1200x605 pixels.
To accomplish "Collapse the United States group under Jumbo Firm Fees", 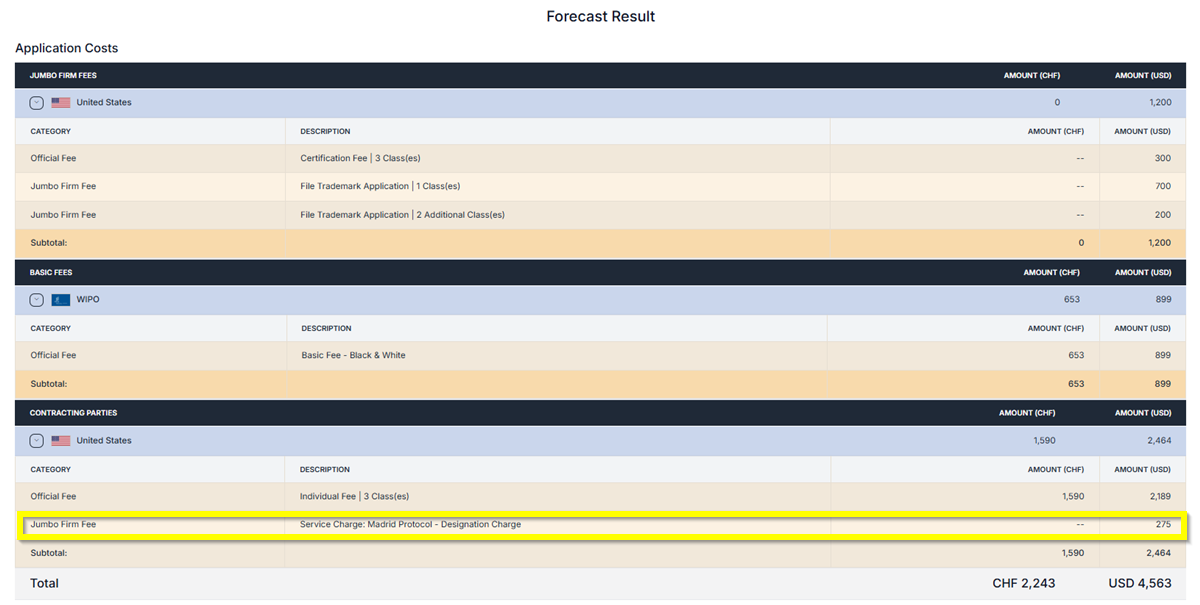I will (37, 103).
